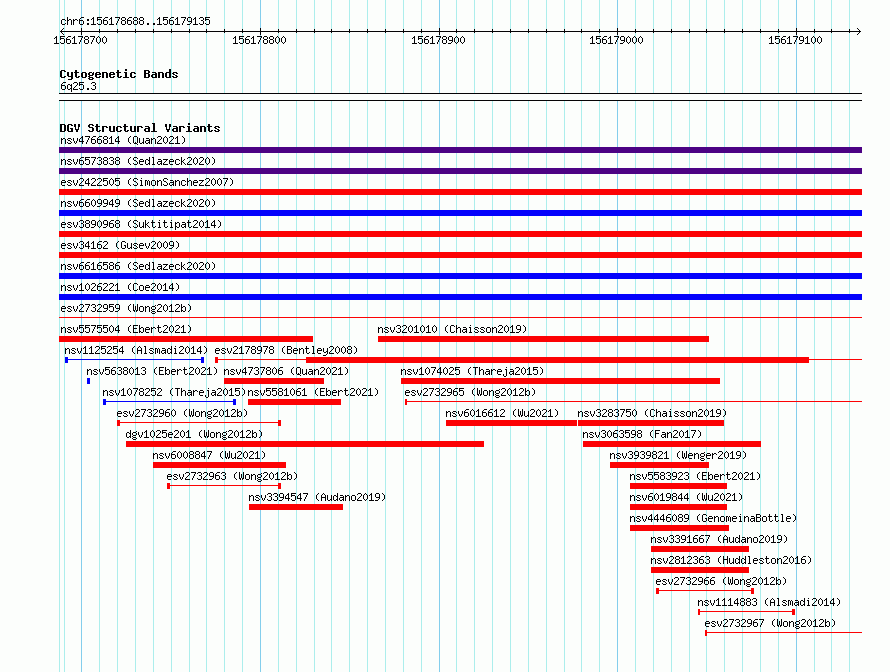Click nsv4737806 (Quan2021) label
The height and width of the screenshot is (672, 890).
coord(286,371)
